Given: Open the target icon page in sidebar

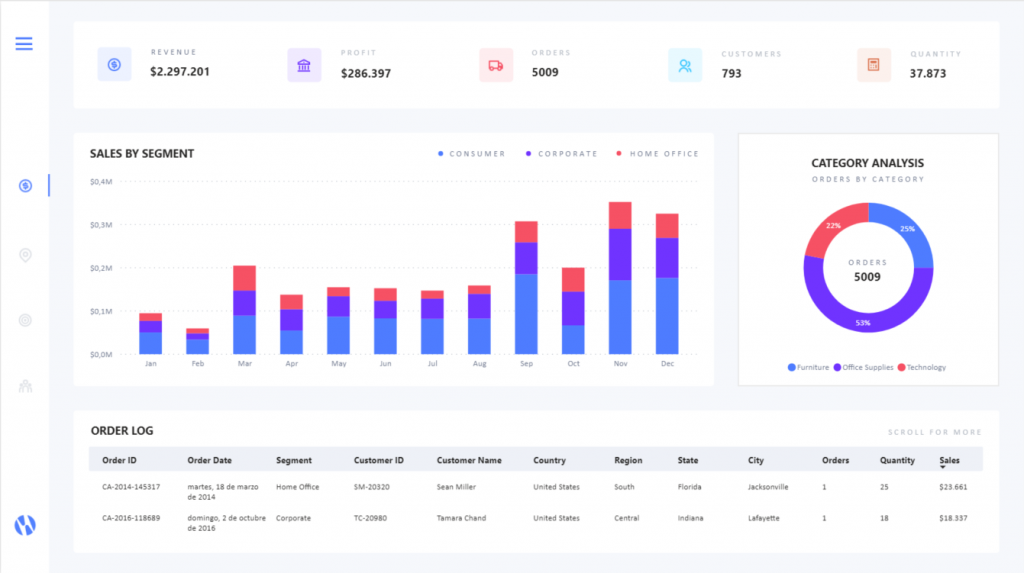Looking at the screenshot, I should (25, 320).
